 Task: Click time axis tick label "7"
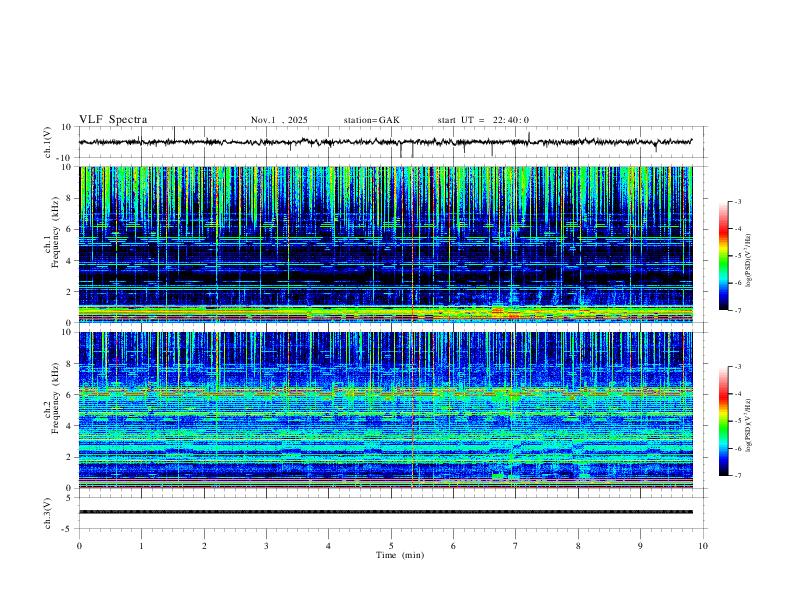click(x=516, y=546)
